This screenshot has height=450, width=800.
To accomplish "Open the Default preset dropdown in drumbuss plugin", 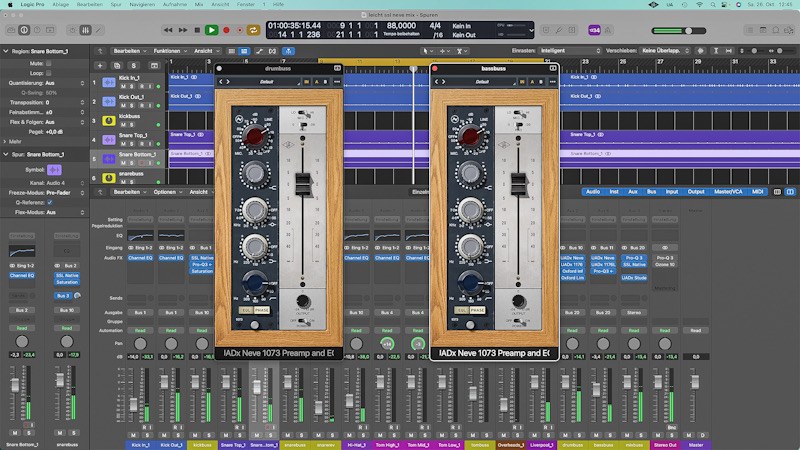I will (267, 82).
